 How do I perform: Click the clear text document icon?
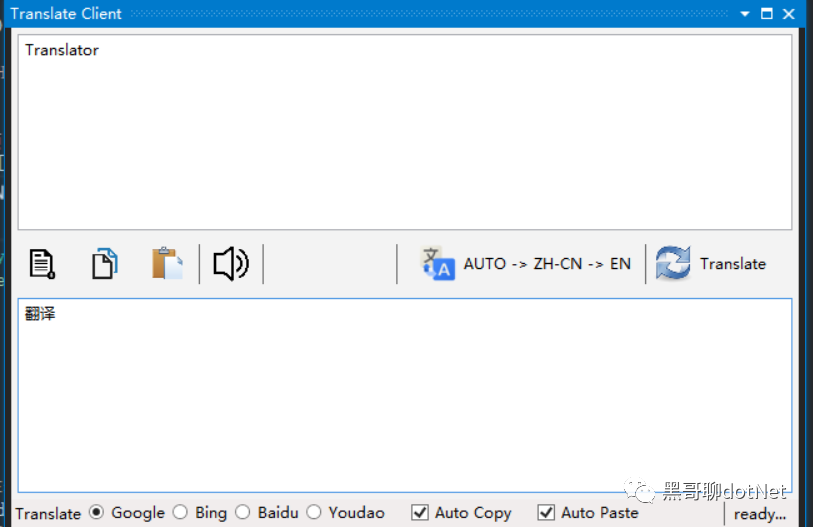point(42,264)
